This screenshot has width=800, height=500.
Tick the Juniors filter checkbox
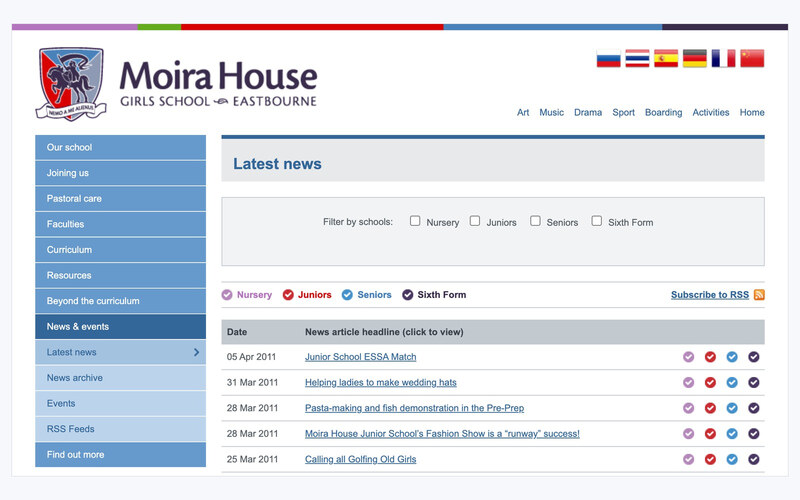475,221
